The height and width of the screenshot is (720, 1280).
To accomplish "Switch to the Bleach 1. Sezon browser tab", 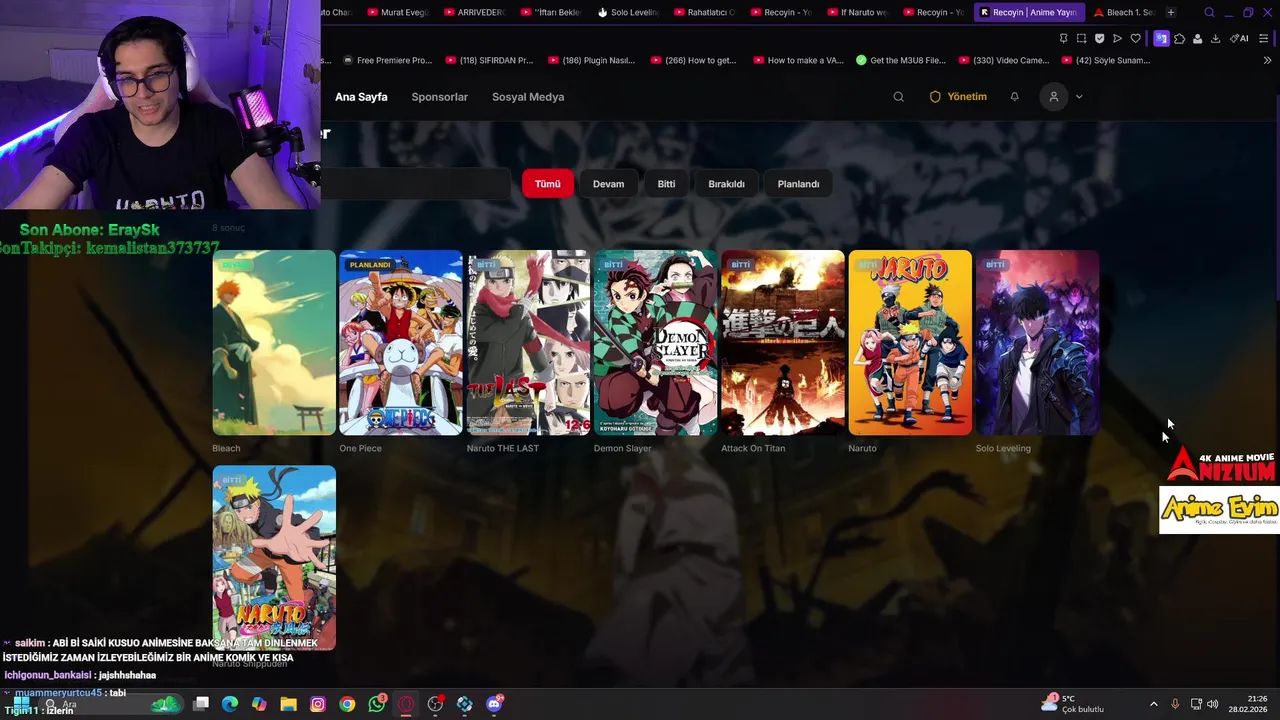I will (x=1124, y=12).
